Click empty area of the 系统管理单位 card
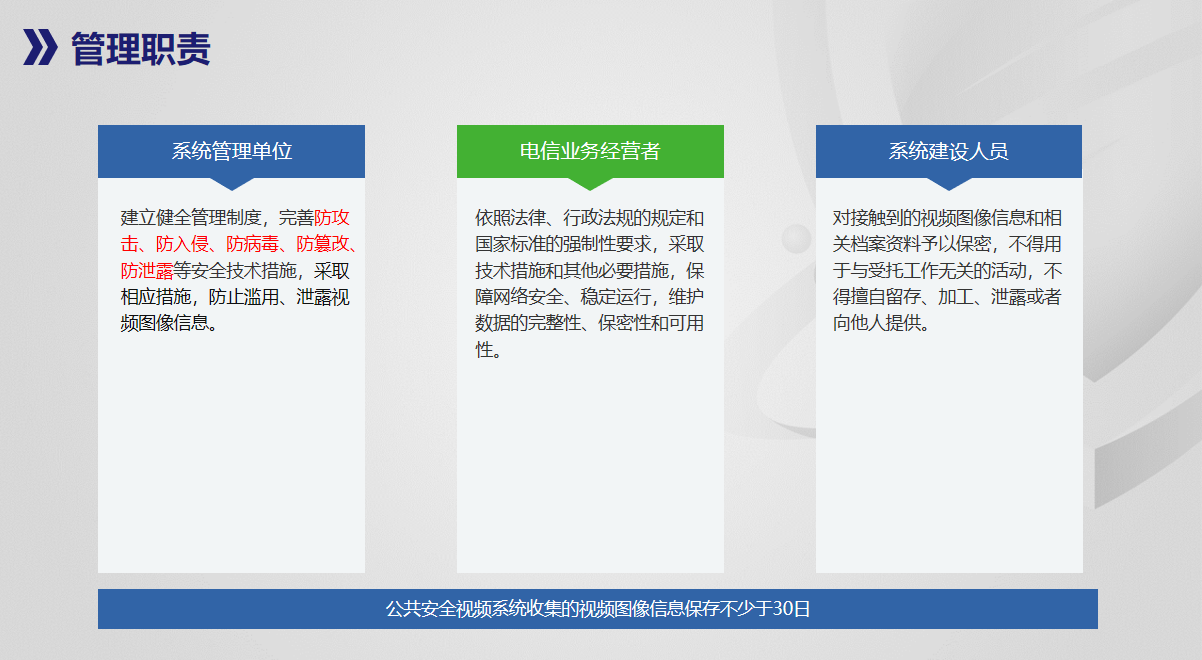Viewport: 1202px width, 660px height. click(x=231, y=460)
